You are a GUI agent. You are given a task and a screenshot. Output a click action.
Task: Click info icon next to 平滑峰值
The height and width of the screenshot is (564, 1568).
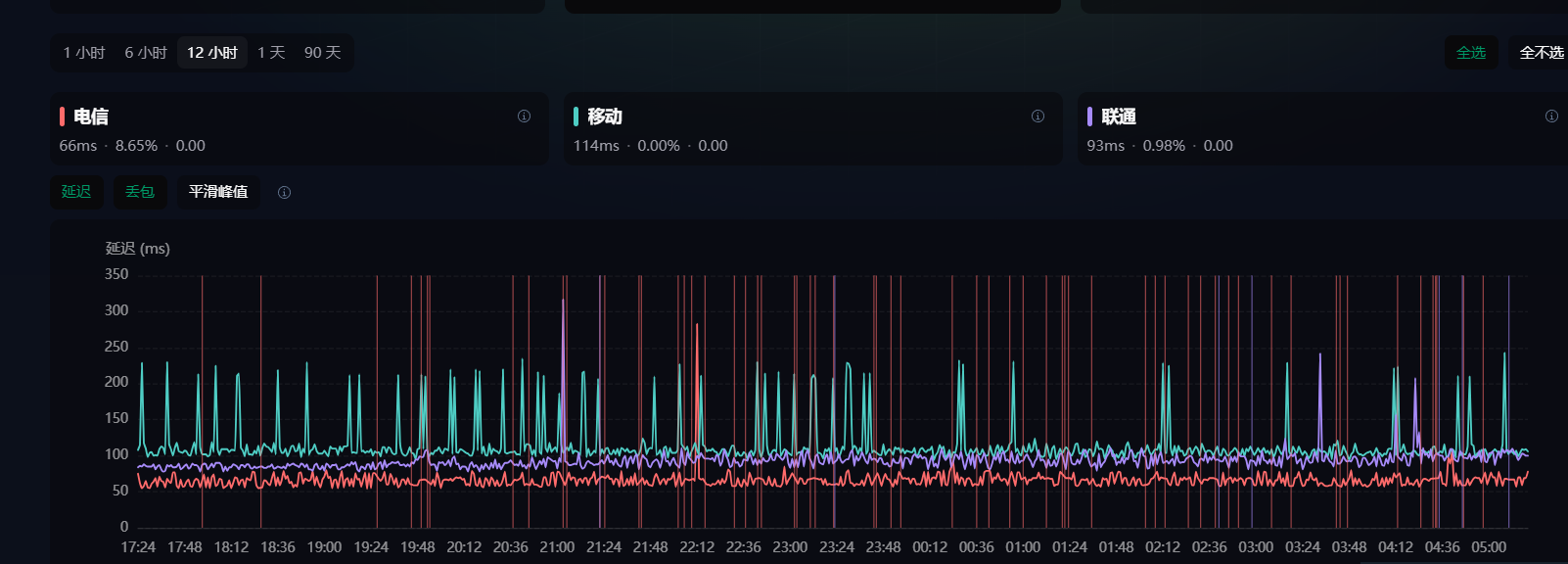(284, 193)
